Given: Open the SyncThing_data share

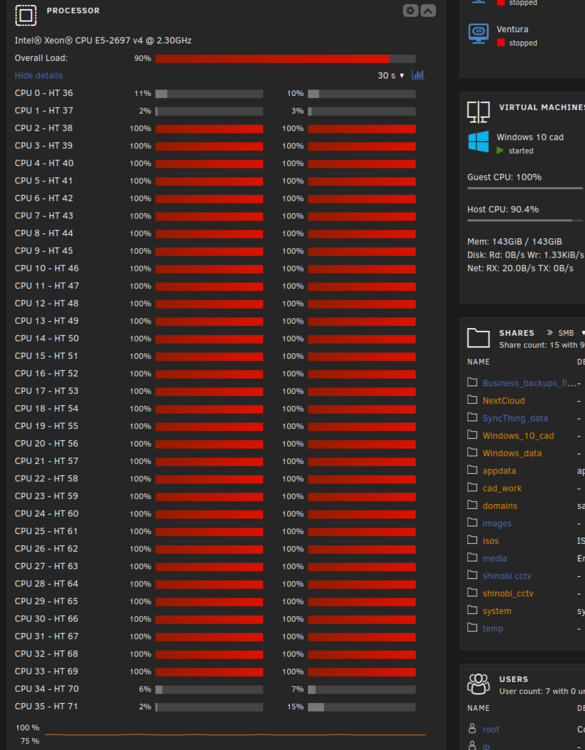Looking at the screenshot, I should coord(515,419).
